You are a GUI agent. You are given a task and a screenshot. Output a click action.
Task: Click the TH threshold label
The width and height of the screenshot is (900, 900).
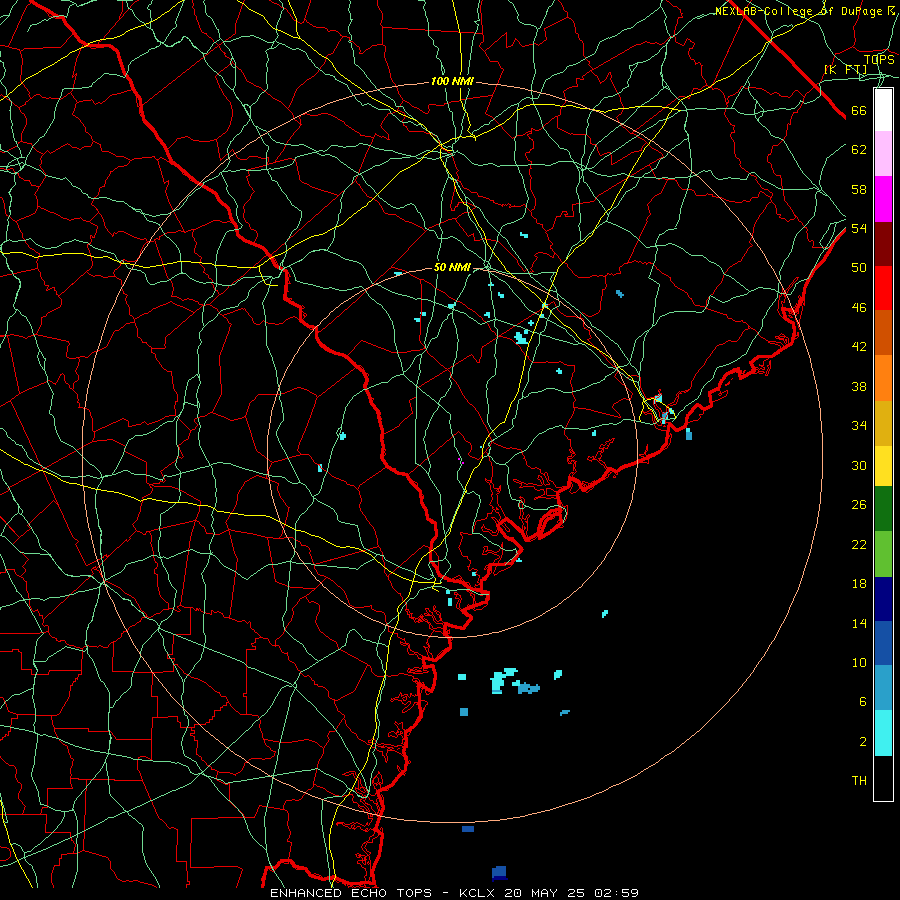pyautogui.click(x=859, y=781)
